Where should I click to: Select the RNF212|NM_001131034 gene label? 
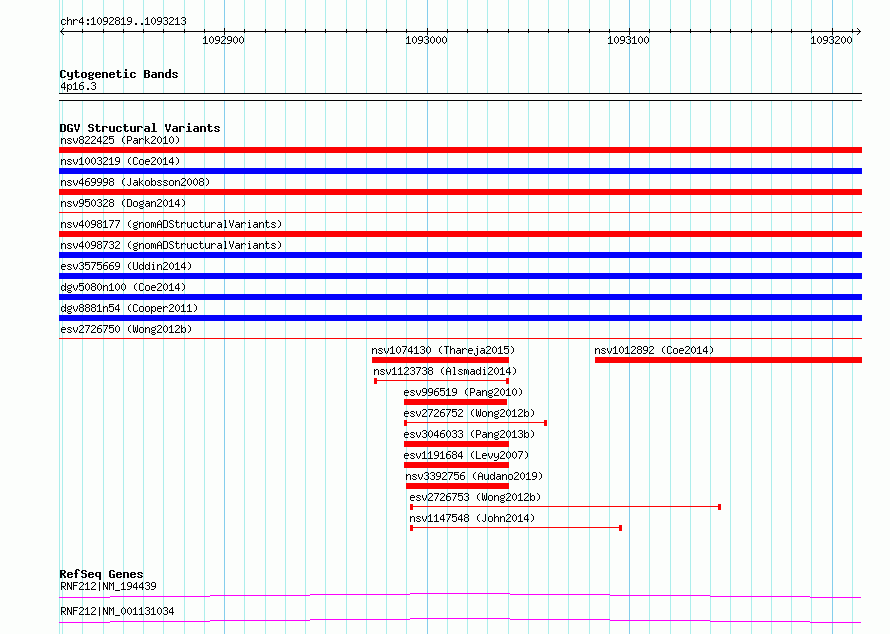coord(117,611)
